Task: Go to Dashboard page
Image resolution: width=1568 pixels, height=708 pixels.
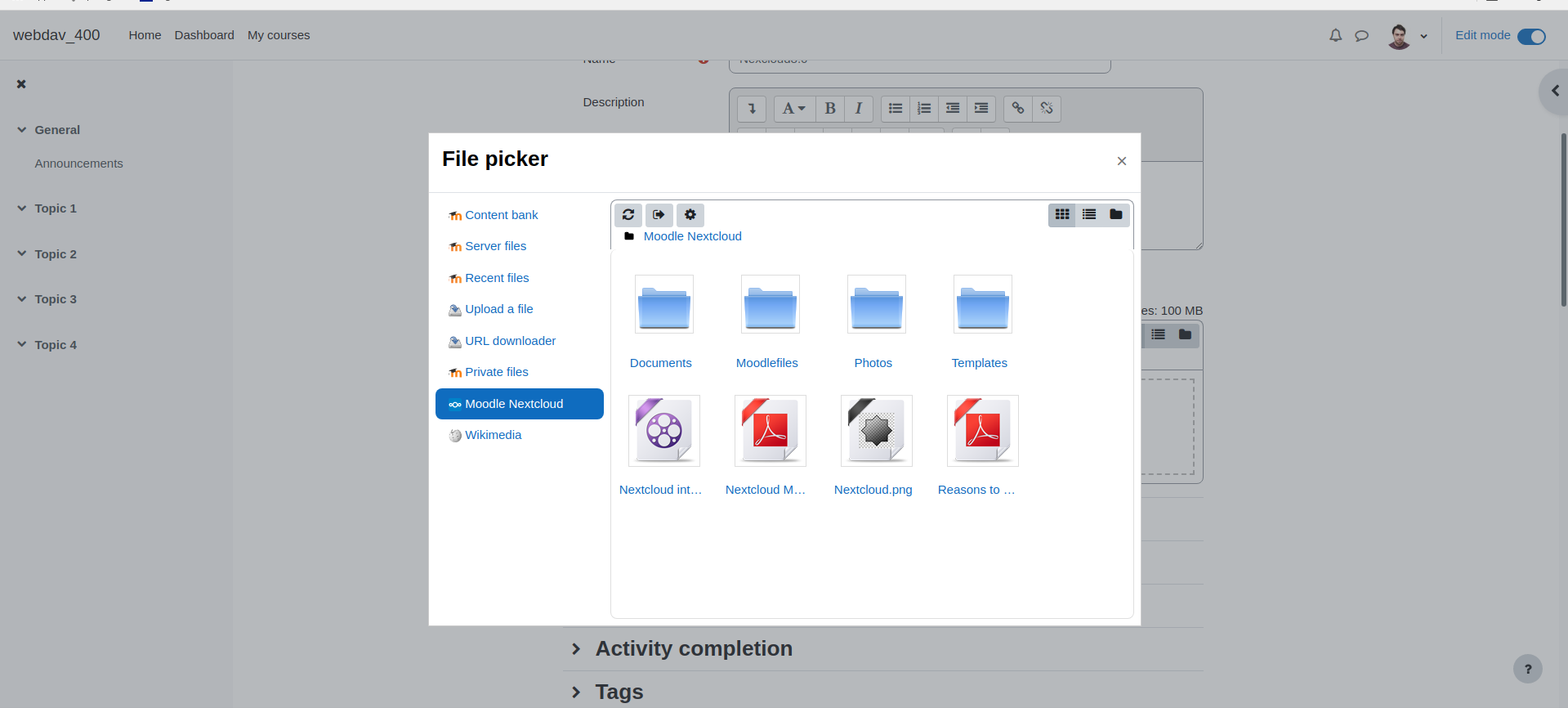Action: pos(204,35)
